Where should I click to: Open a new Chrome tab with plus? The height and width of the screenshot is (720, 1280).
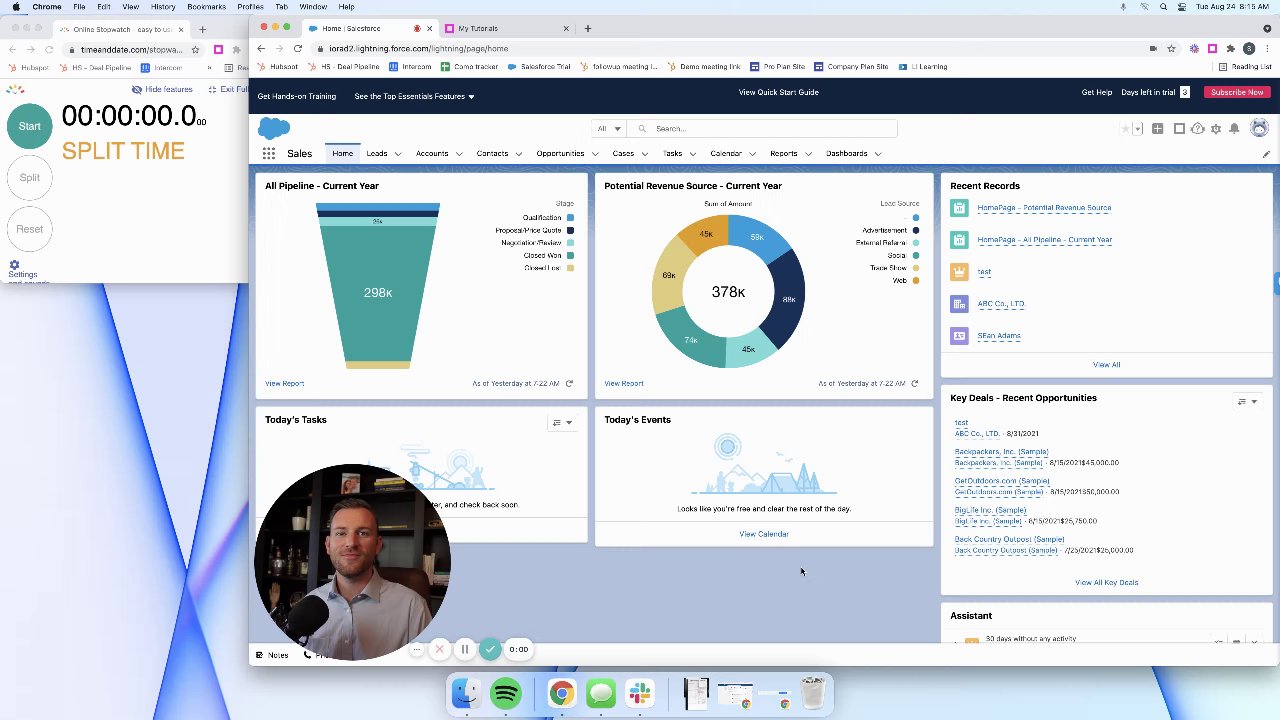(x=587, y=28)
